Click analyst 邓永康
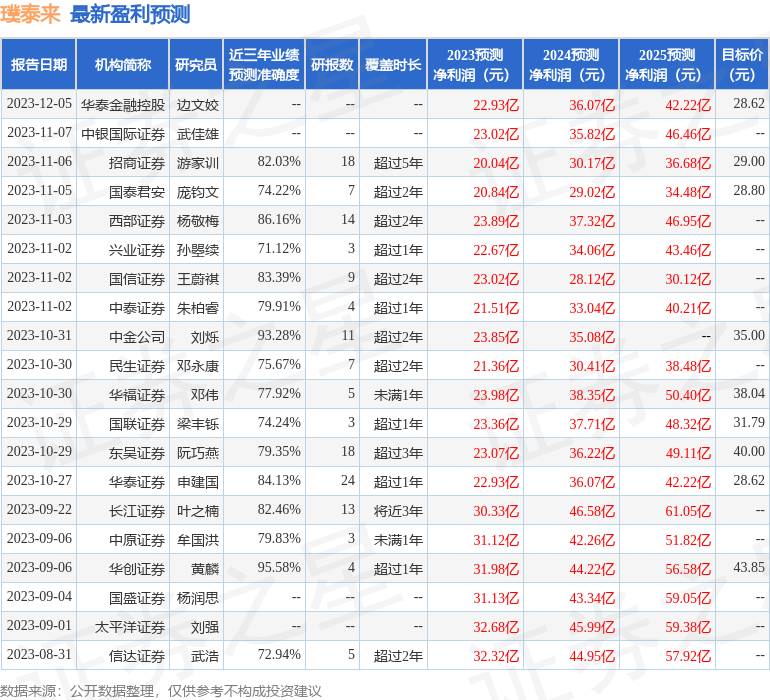This screenshot has width=770, height=700. [x=198, y=365]
